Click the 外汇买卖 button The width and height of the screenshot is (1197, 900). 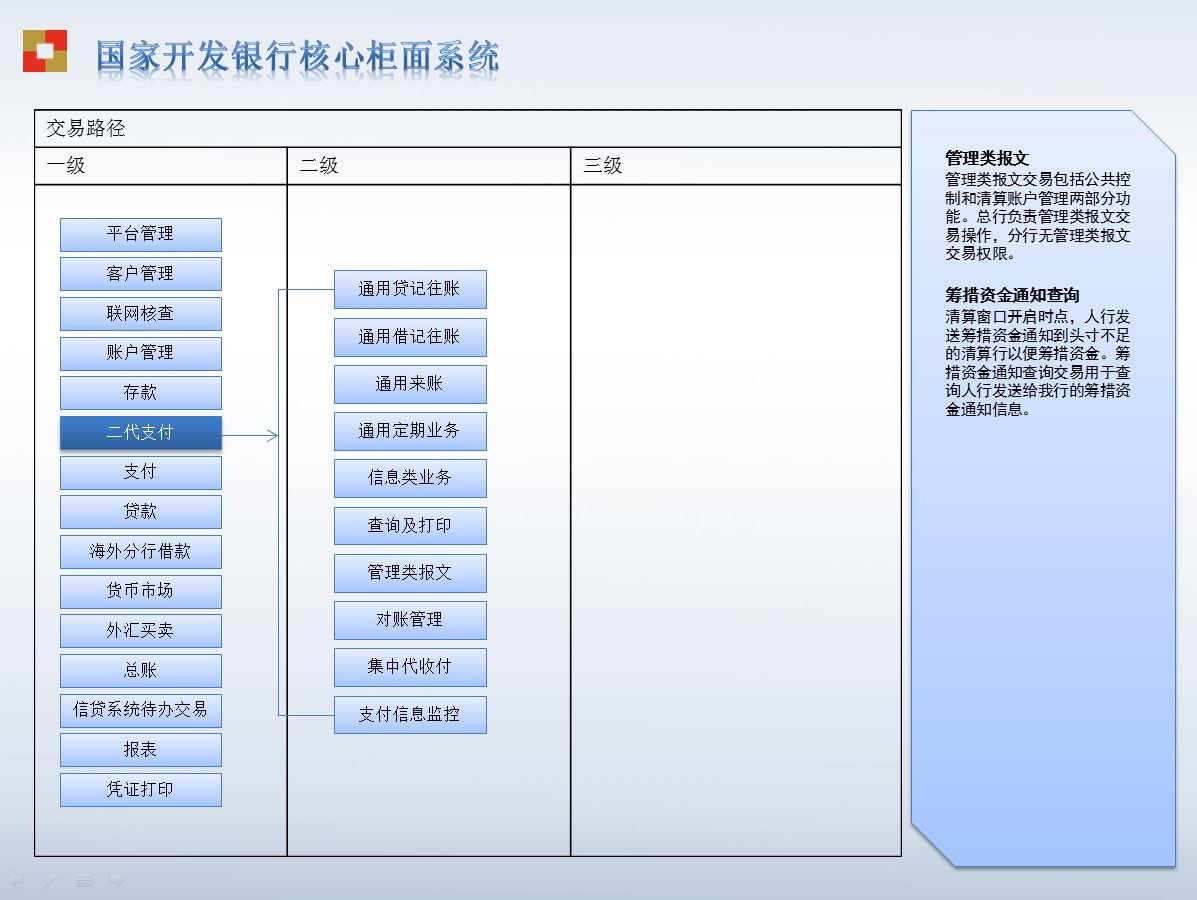[140, 631]
